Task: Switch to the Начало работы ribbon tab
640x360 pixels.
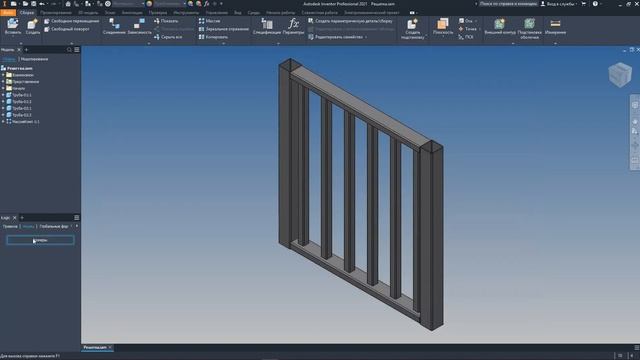Action: (280, 13)
